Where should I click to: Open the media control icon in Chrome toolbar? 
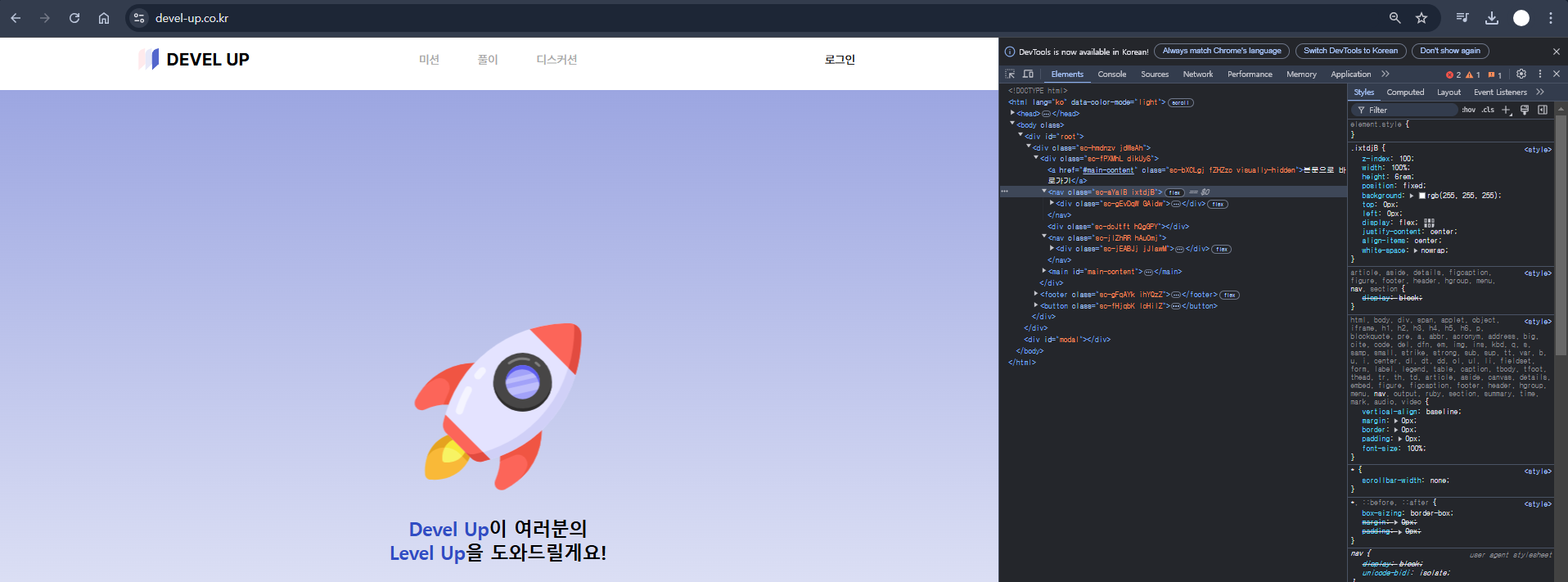coord(1462,18)
